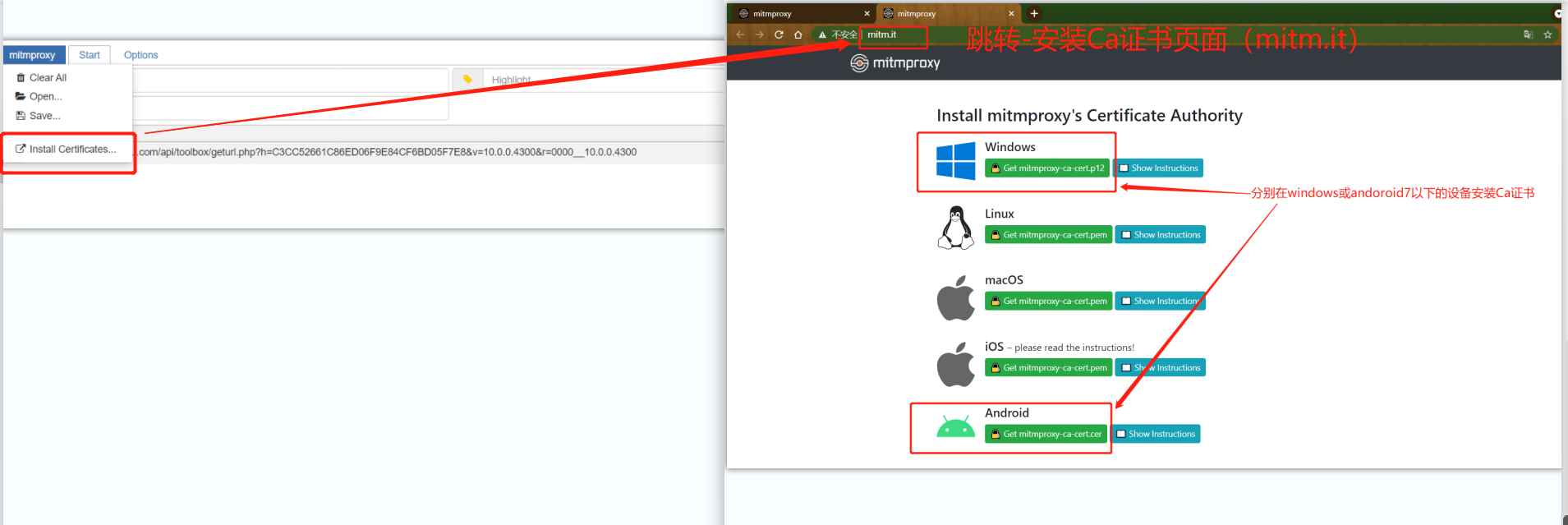Switch to the second mitmproxy browser tab

click(949, 13)
